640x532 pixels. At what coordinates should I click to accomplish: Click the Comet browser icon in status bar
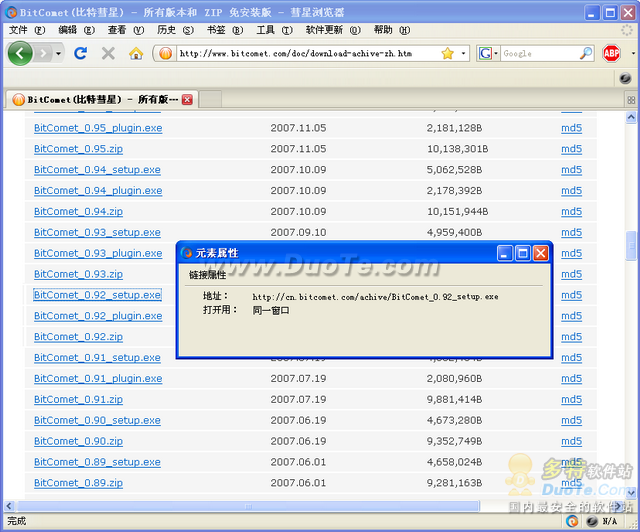click(x=572, y=521)
